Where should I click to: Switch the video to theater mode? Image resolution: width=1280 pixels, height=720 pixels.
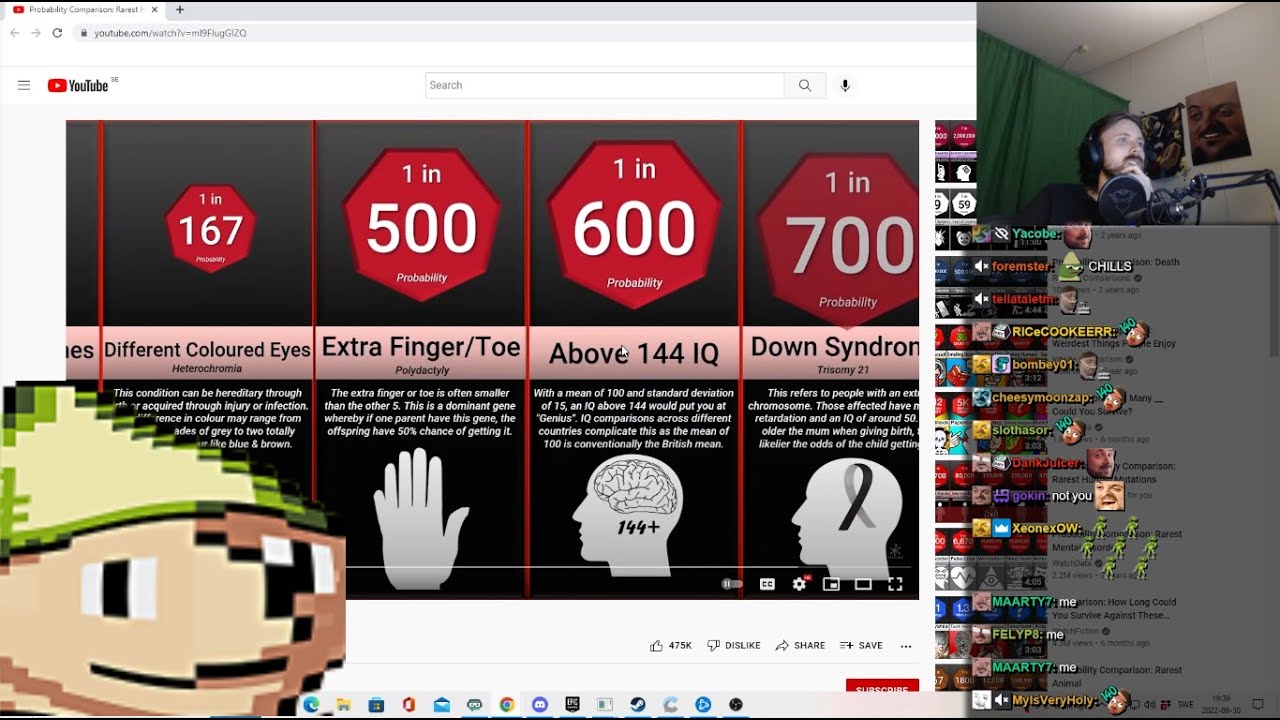point(863,584)
